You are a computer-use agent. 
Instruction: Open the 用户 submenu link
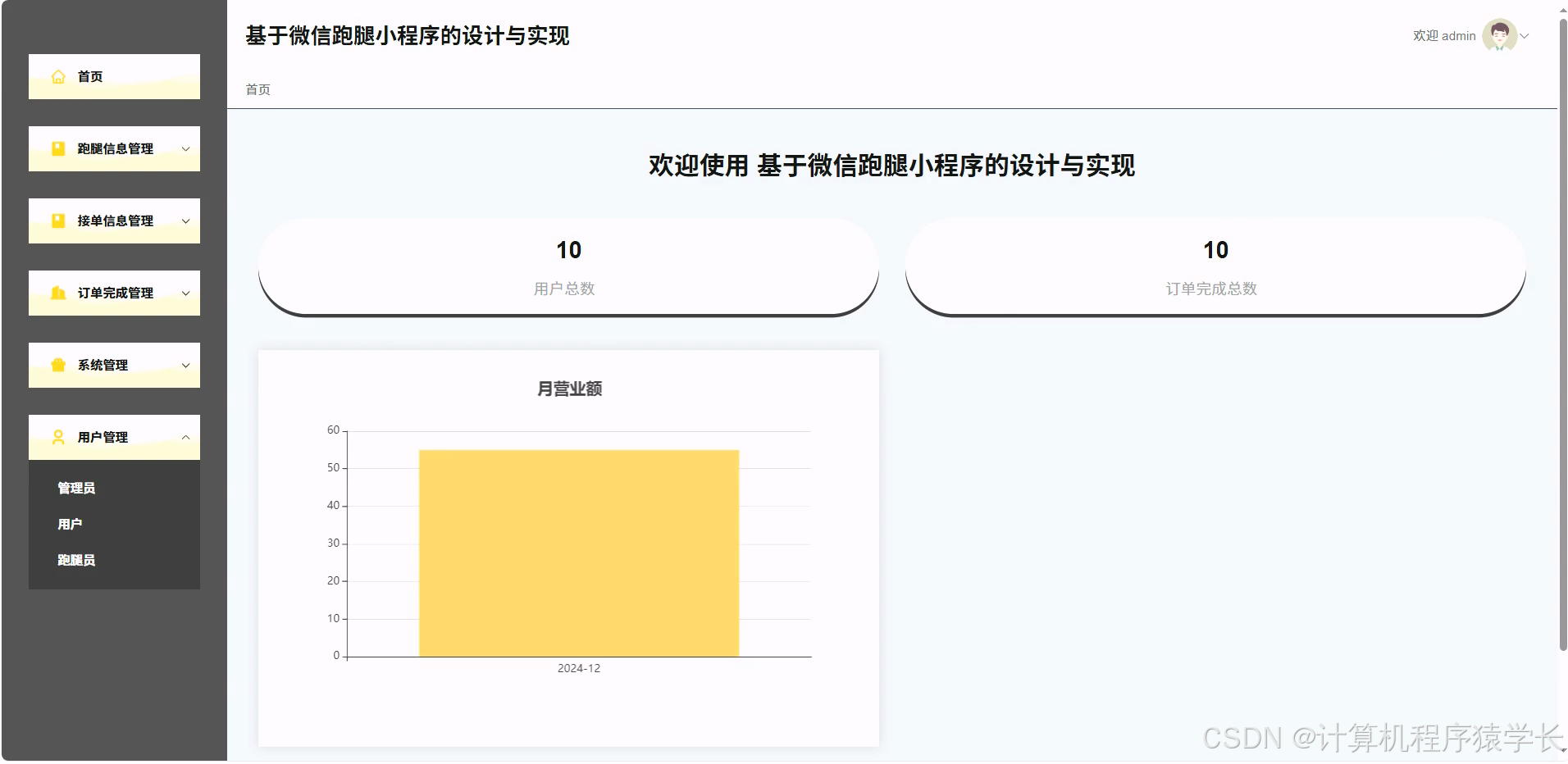pos(70,524)
